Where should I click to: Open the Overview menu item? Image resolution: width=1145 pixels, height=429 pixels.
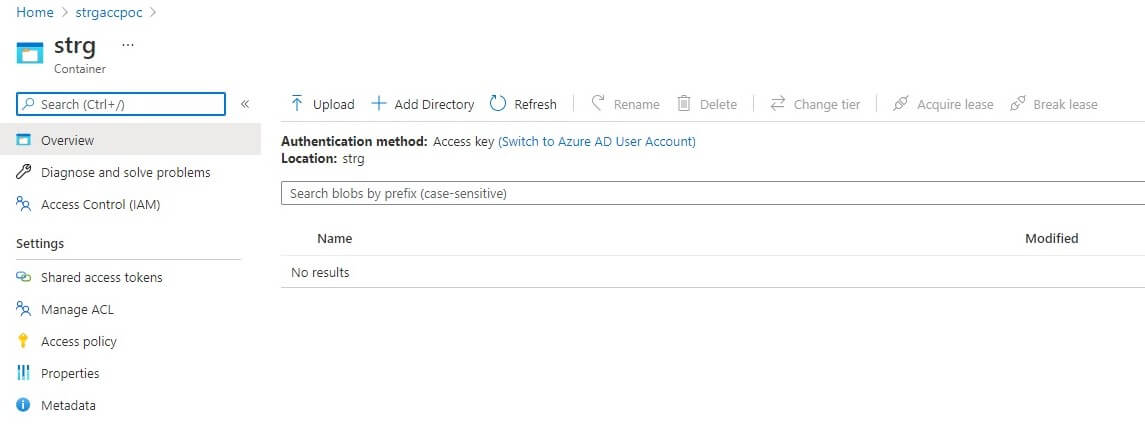pyautogui.click(x=67, y=141)
